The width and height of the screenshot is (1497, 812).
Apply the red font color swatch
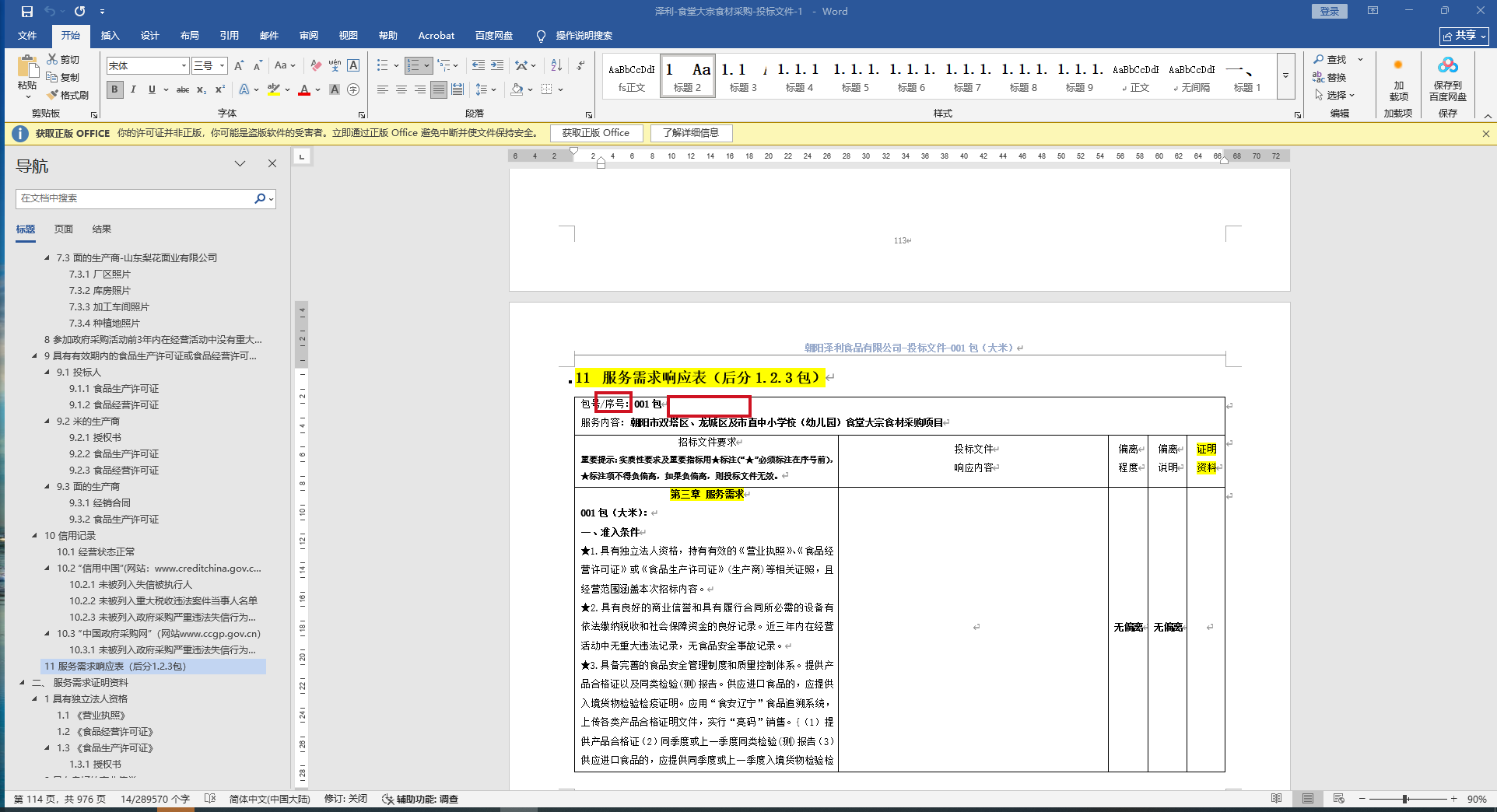point(304,90)
